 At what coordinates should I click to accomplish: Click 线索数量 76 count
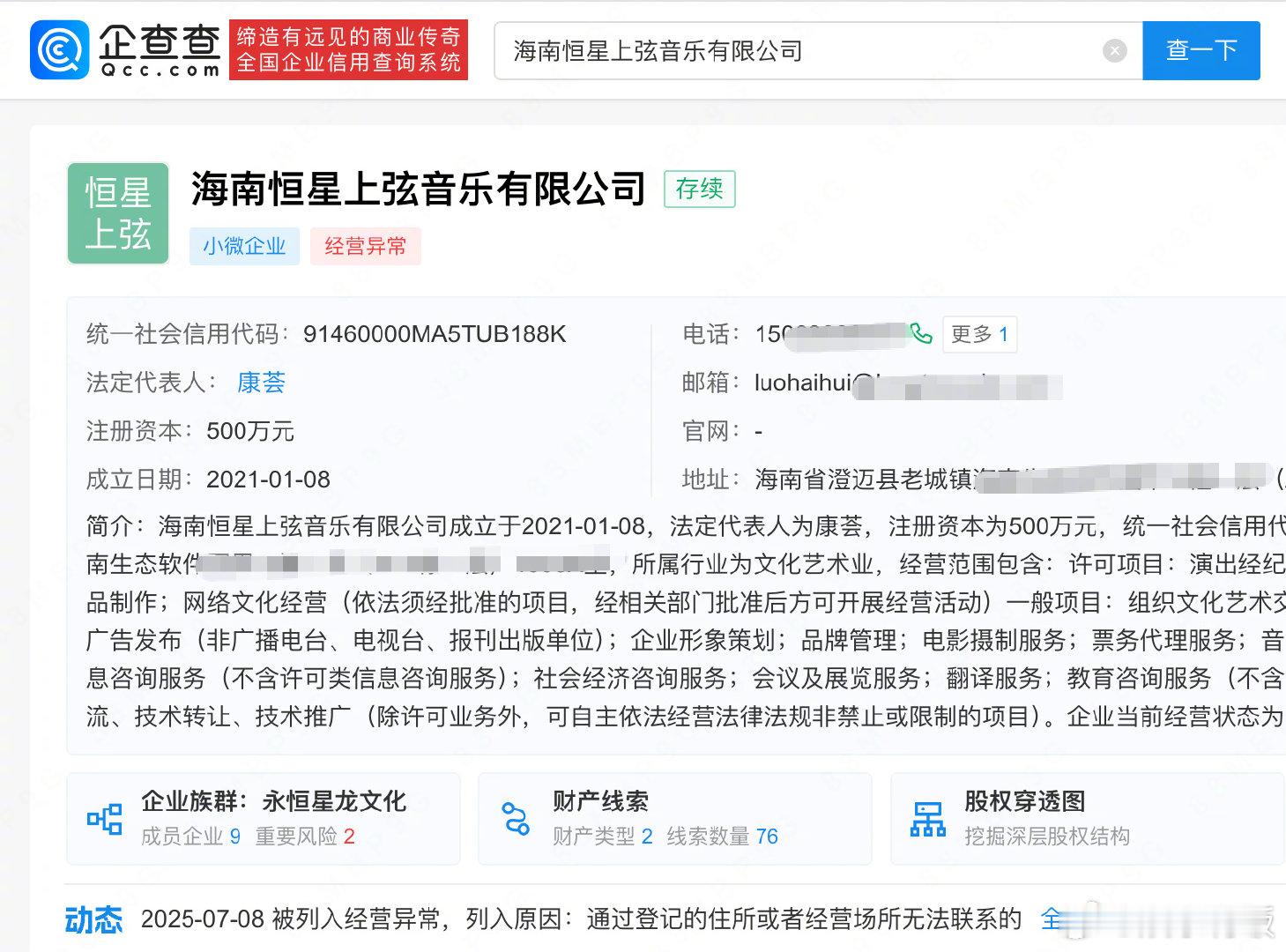(x=722, y=837)
